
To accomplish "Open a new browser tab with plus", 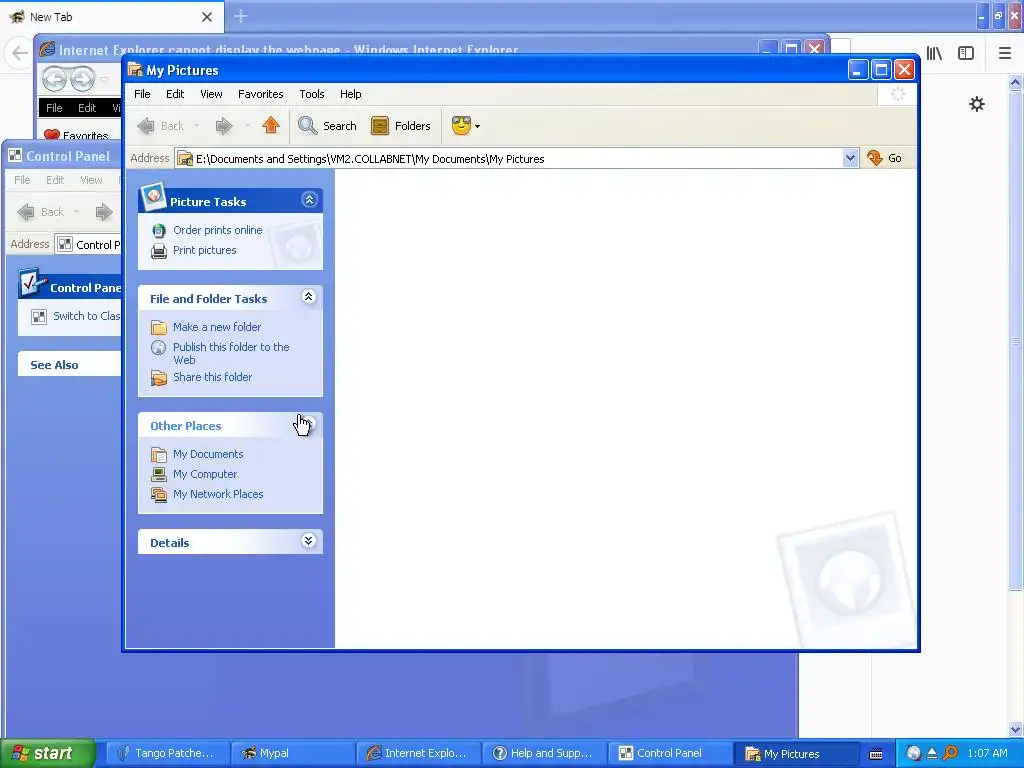I will coord(241,16).
